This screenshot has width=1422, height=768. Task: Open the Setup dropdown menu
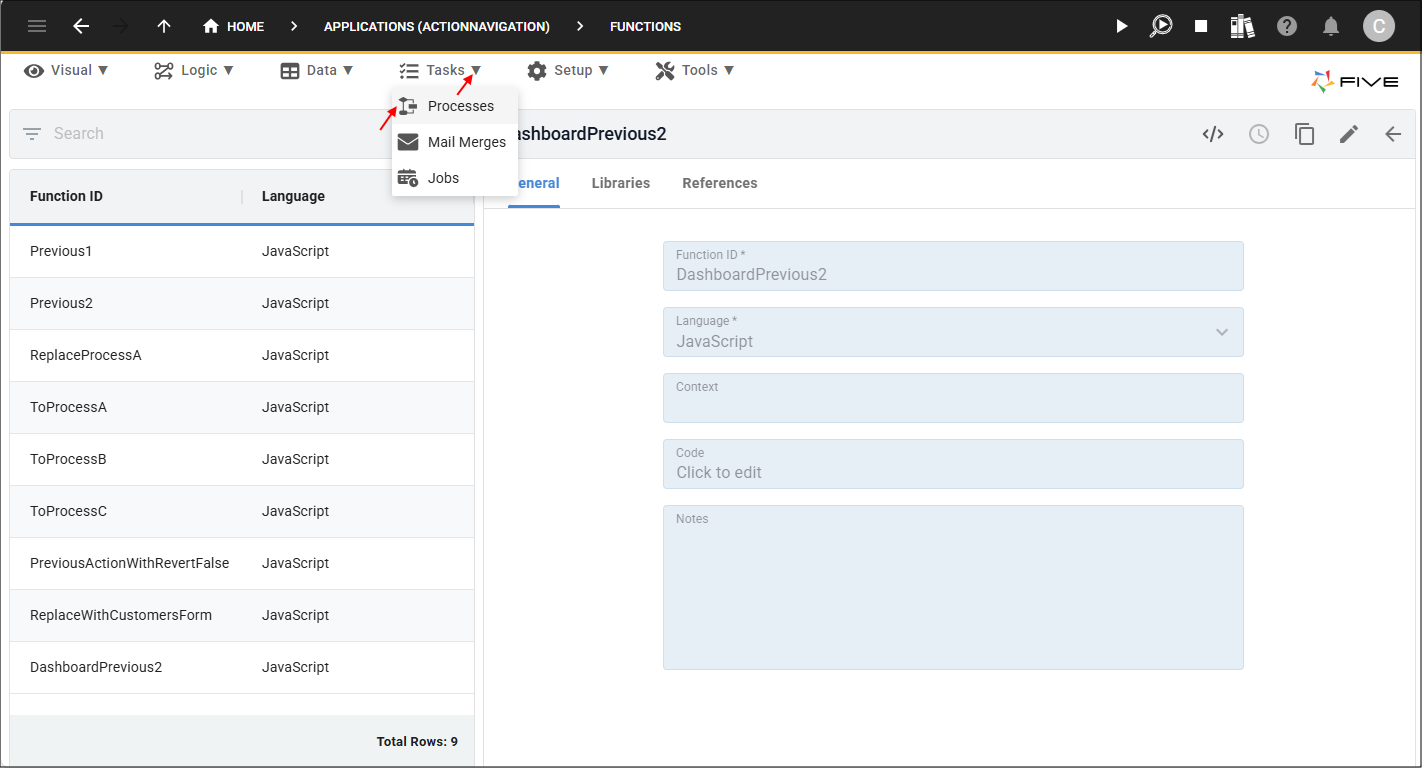coord(568,70)
